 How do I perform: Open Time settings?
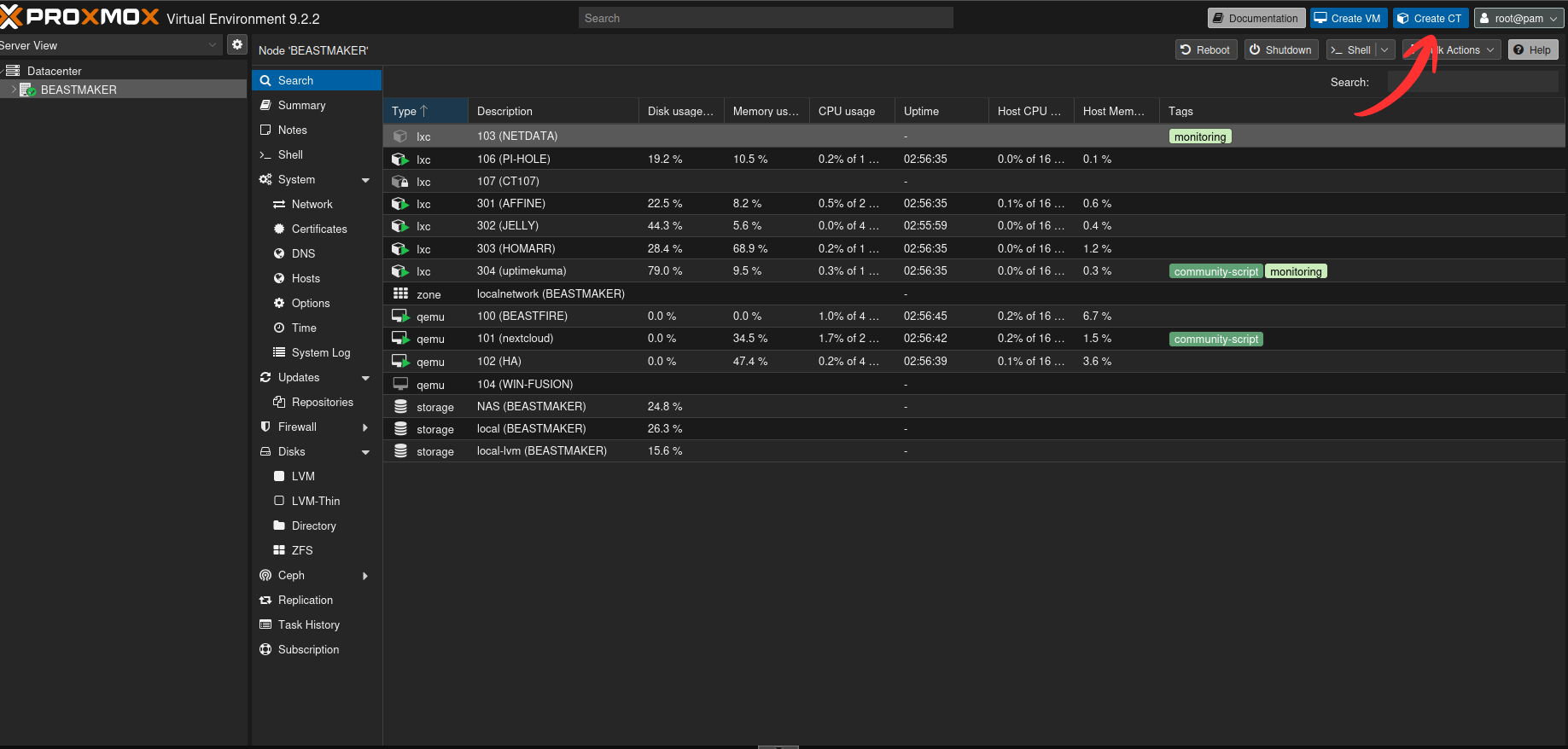tap(317, 328)
